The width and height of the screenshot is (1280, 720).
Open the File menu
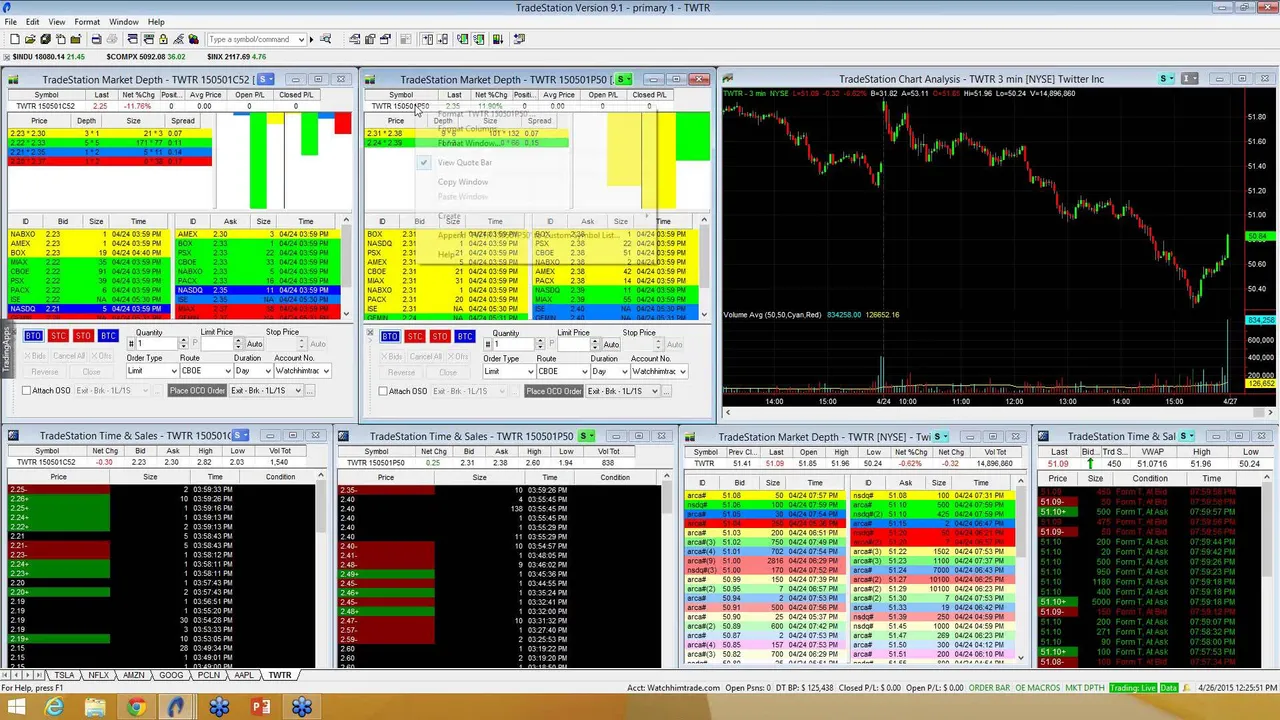(x=10, y=21)
